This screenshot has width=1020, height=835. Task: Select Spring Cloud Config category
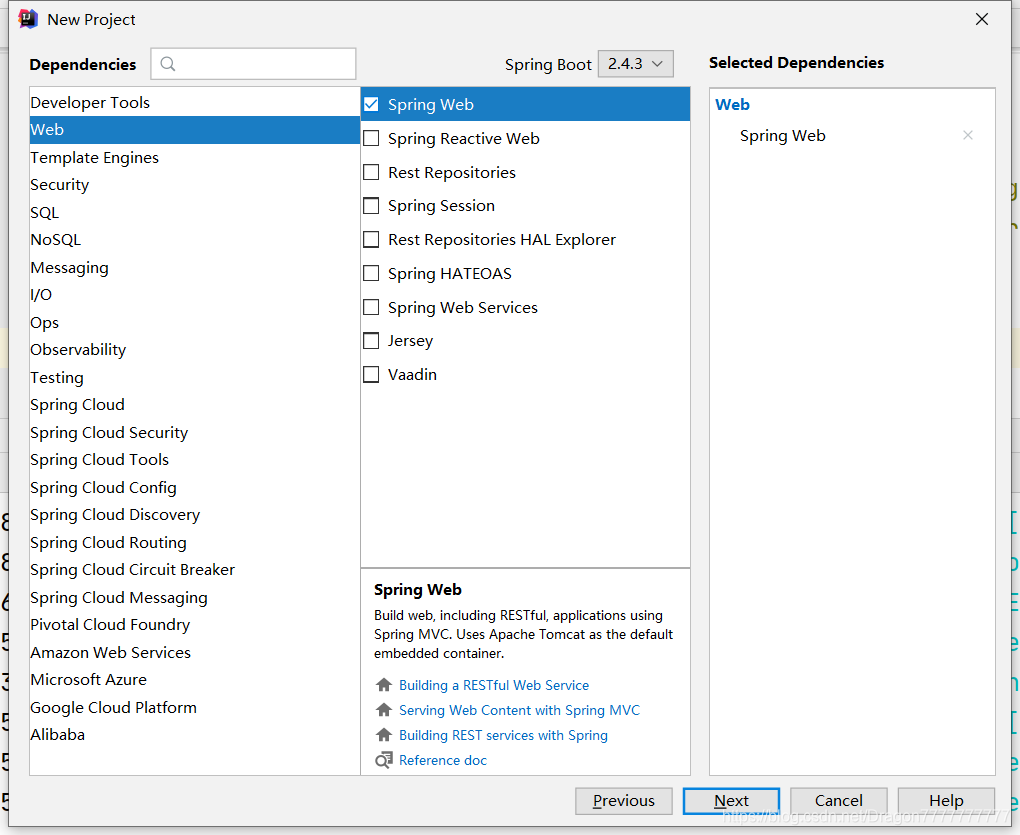[x=195, y=487]
